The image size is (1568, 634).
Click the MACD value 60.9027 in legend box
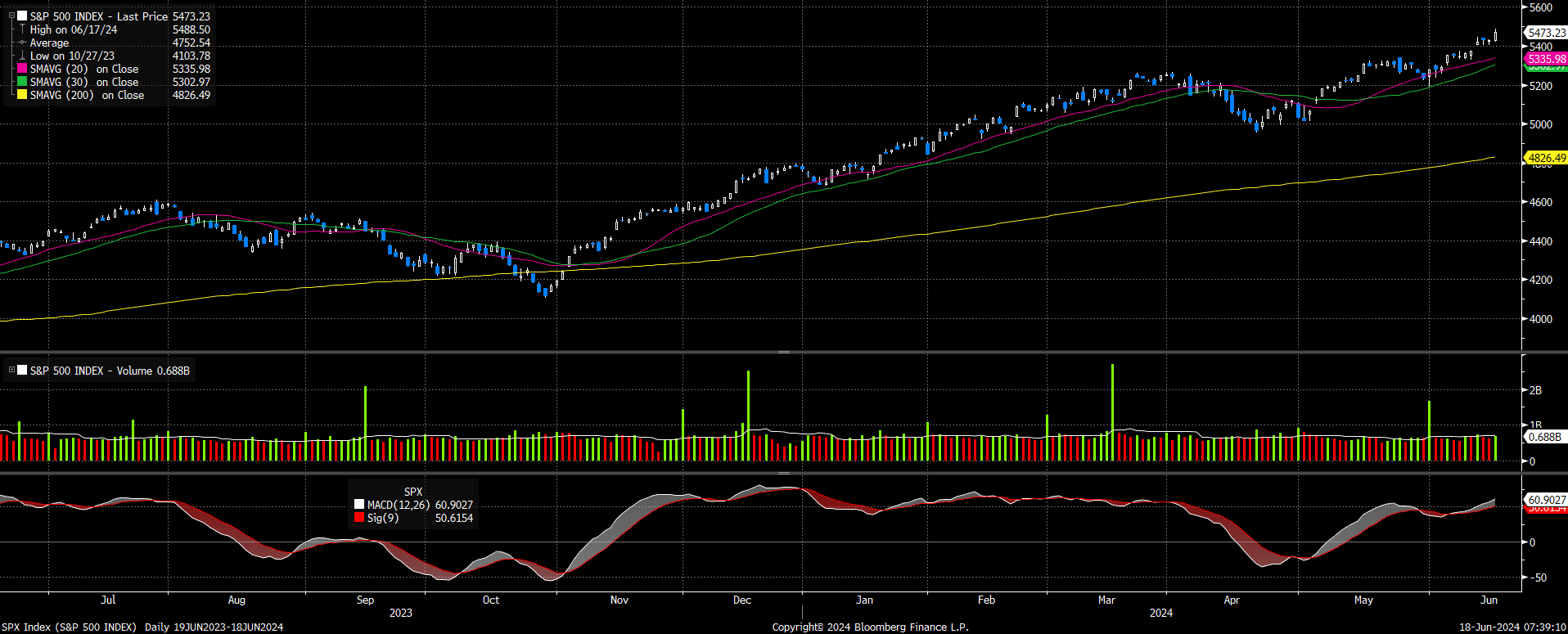tap(454, 505)
